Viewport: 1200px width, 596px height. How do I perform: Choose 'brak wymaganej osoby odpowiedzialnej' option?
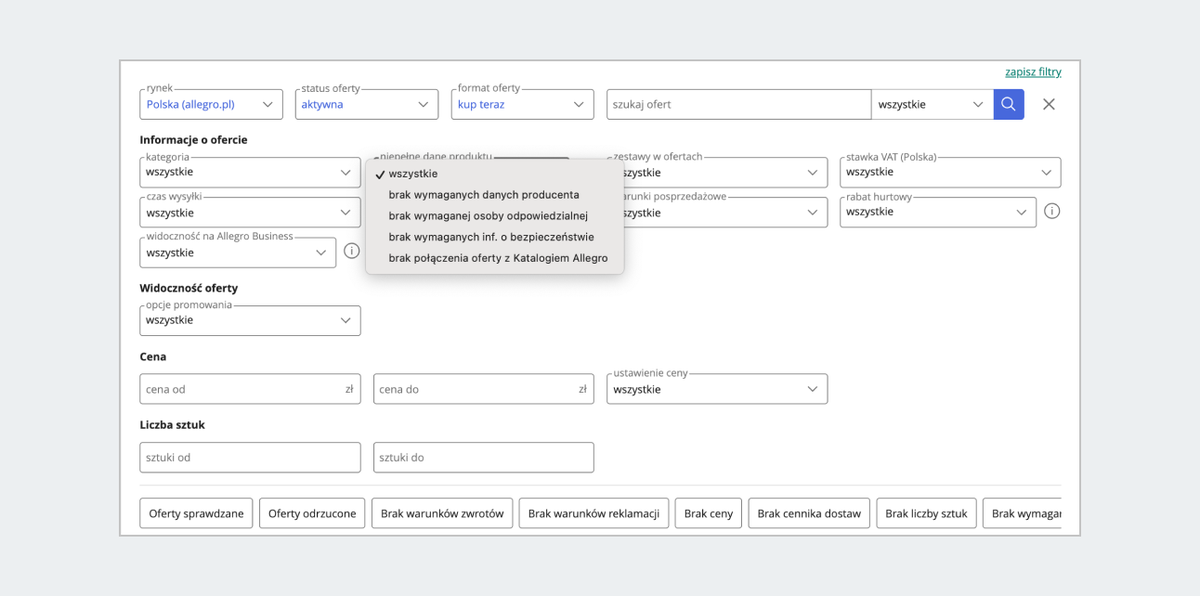pos(488,215)
